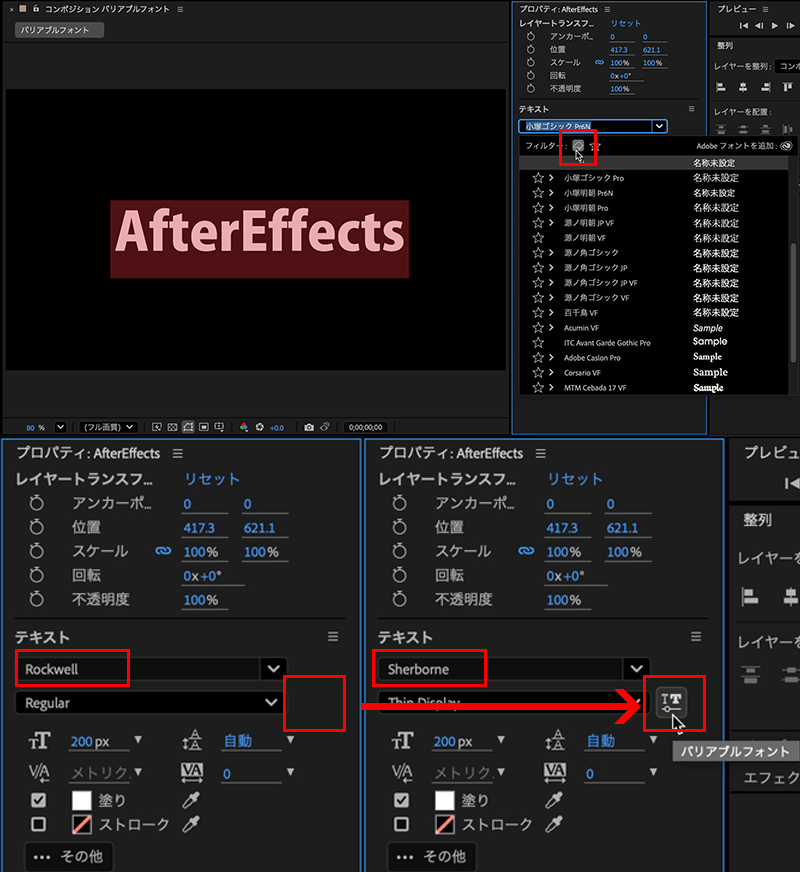Click the favorites star filter in font list

click(595, 146)
